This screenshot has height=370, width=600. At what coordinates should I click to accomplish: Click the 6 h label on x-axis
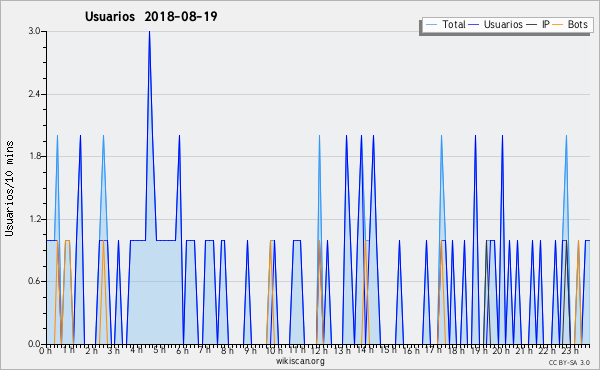click(x=182, y=350)
